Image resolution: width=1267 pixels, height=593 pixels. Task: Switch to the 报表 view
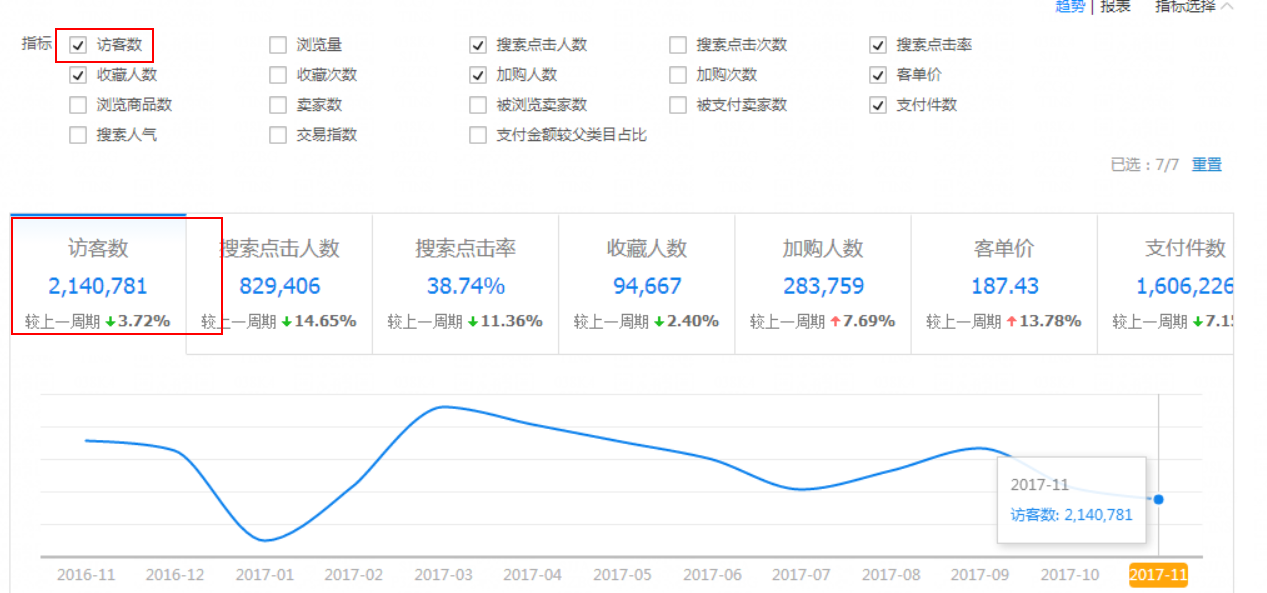tap(1115, 6)
